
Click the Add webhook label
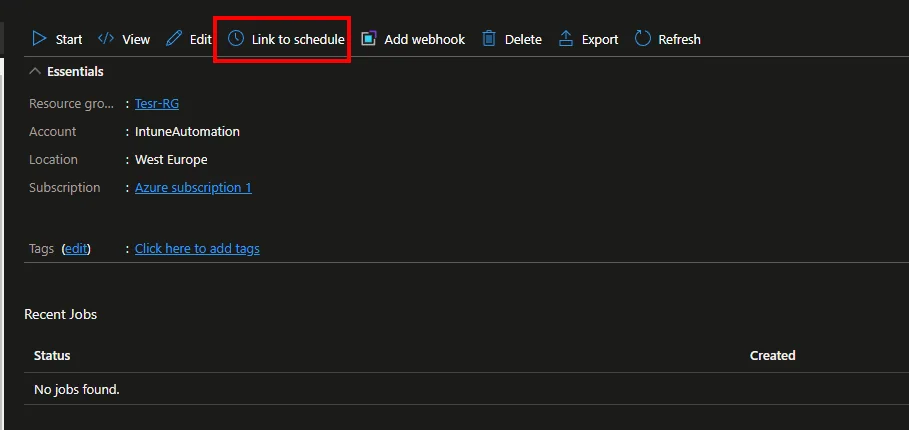(x=425, y=39)
